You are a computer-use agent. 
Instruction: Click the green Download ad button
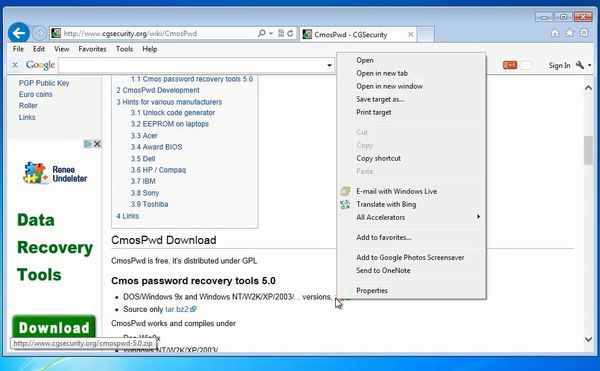click(54, 327)
